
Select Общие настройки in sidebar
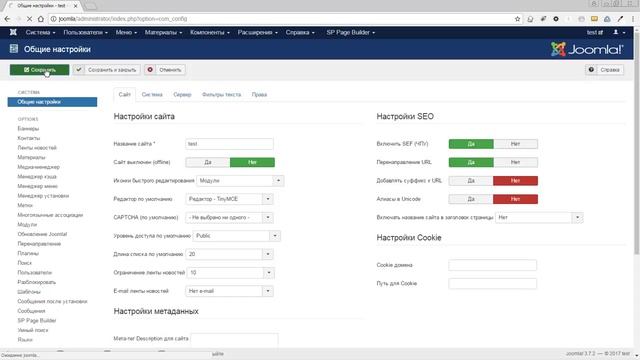[52, 102]
